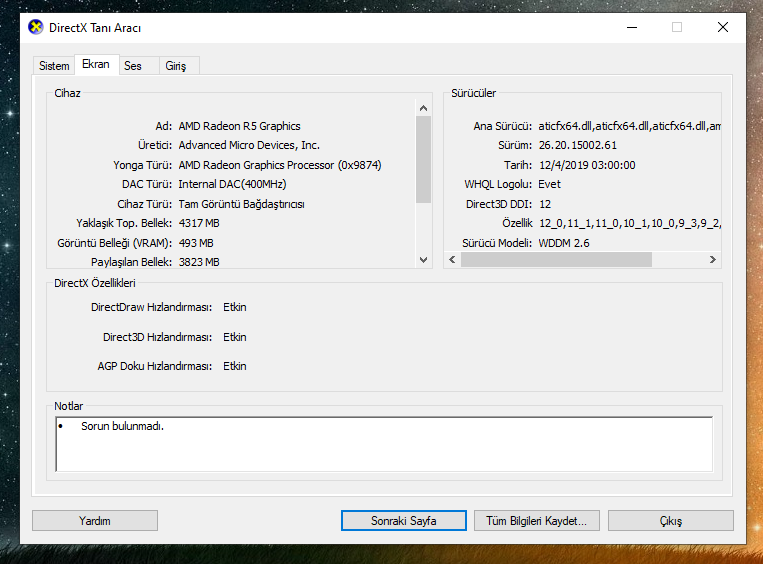Click the '493 MB' VRAM value
This screenshot has height=564, width=763.
196,243
